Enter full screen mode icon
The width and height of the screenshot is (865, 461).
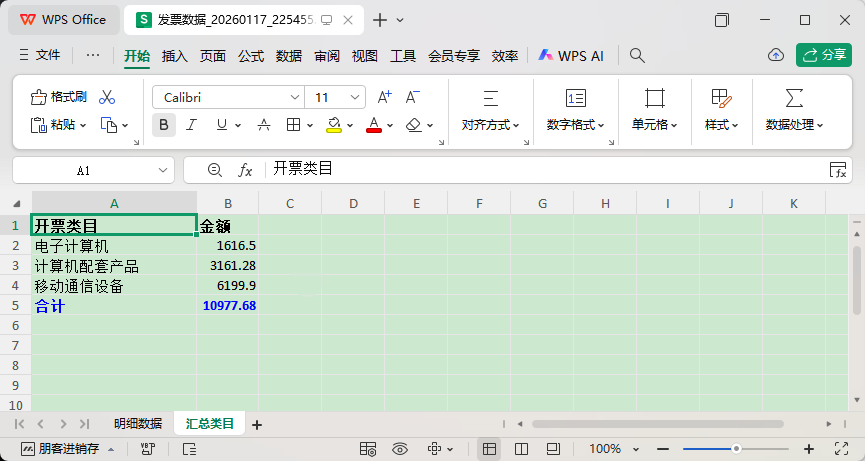(x=841, y=449)
